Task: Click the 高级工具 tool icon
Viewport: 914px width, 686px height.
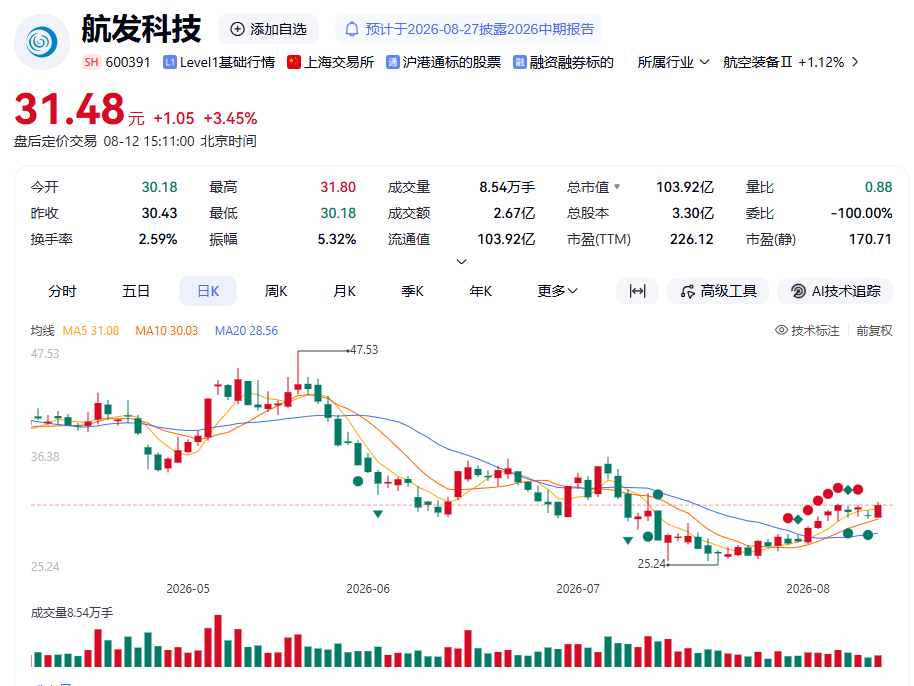Action: tap(688, 291)
